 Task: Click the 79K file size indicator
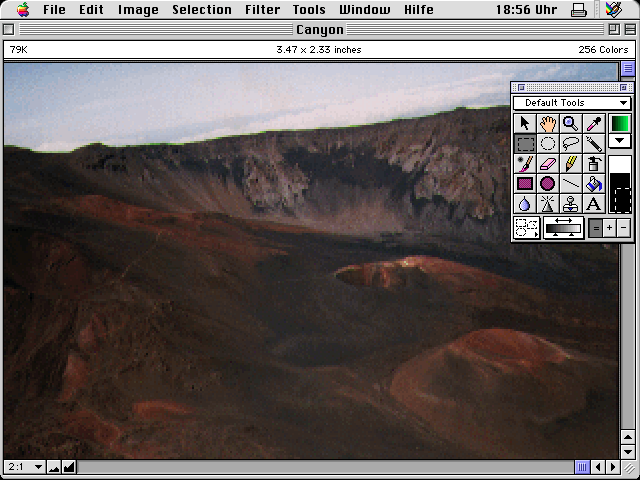pos(19,50)
